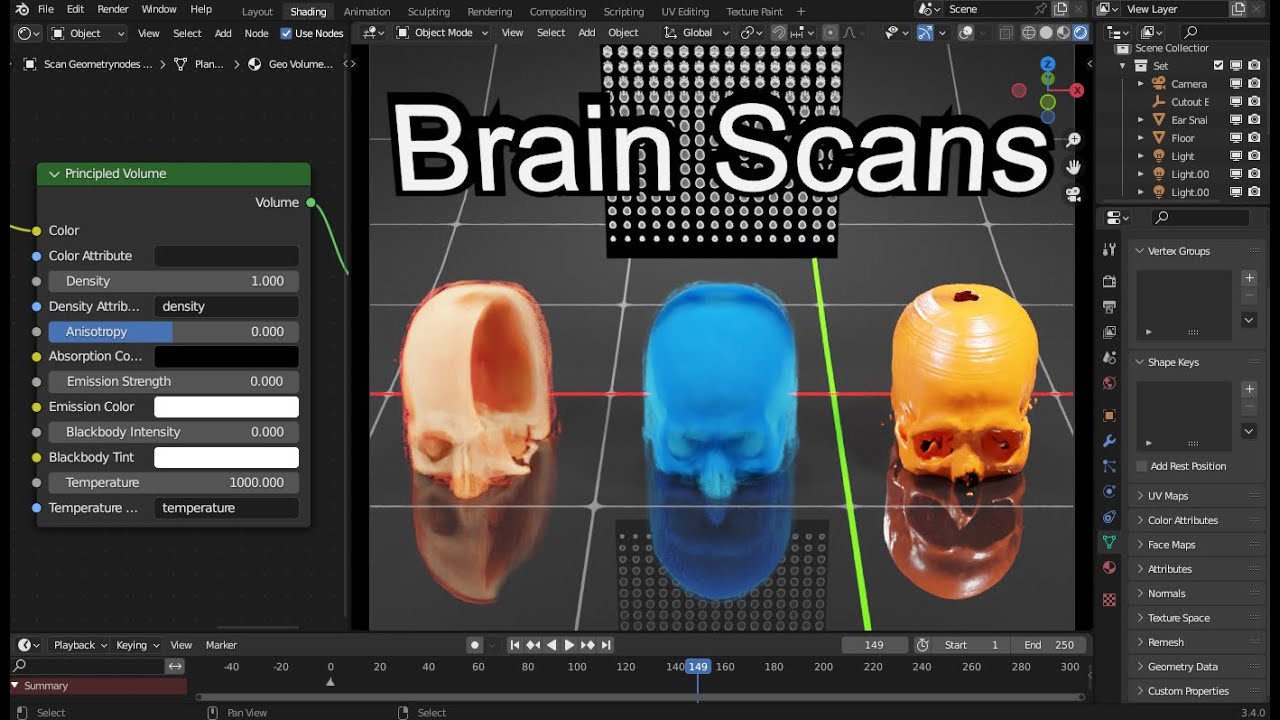Select solid viewport shading
Image resolution: width=1280 pixels, height=720 pixels.
pyautogui.click(x=1046, y=32)
